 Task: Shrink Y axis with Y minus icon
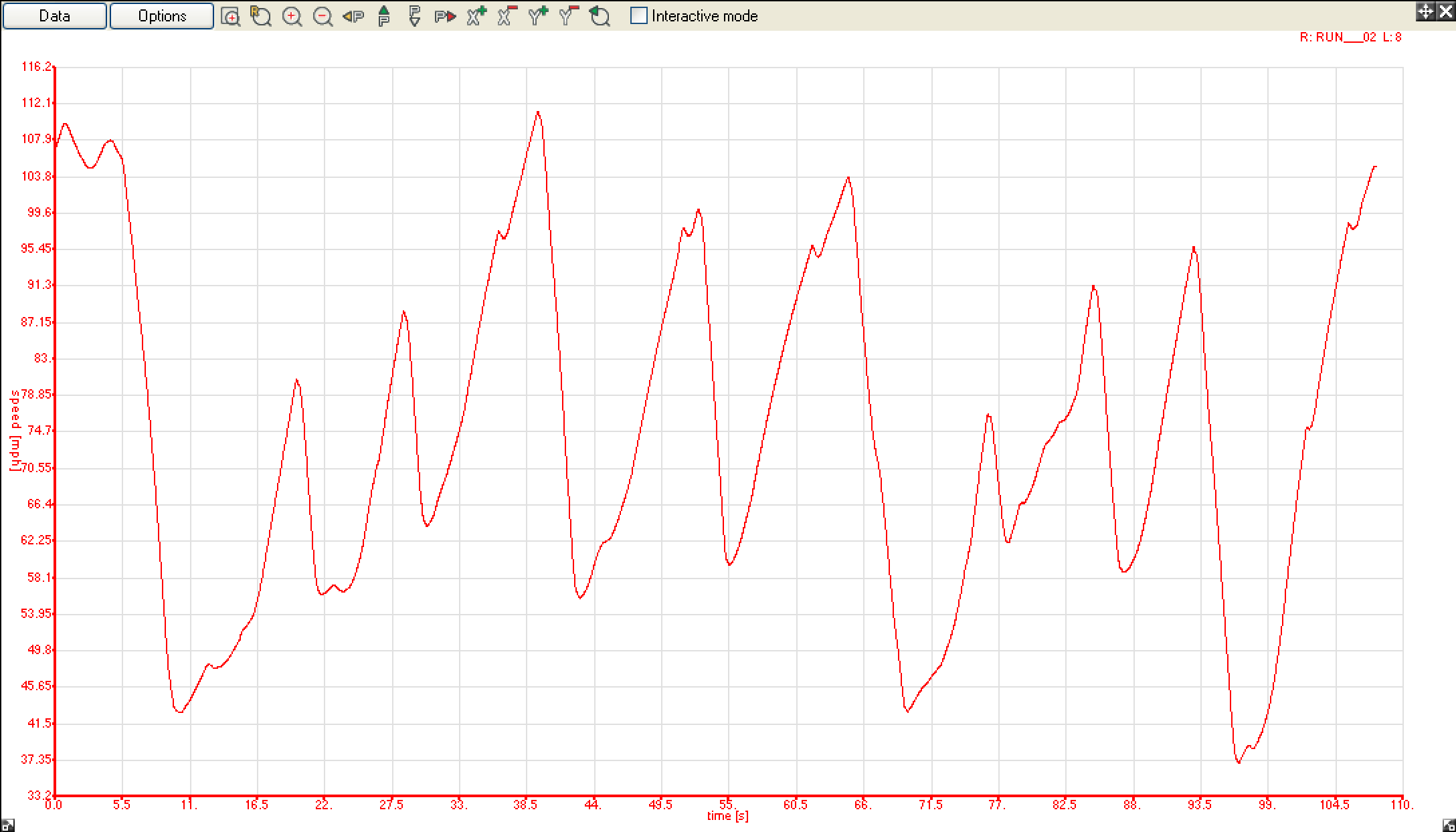tap(569, 16)
